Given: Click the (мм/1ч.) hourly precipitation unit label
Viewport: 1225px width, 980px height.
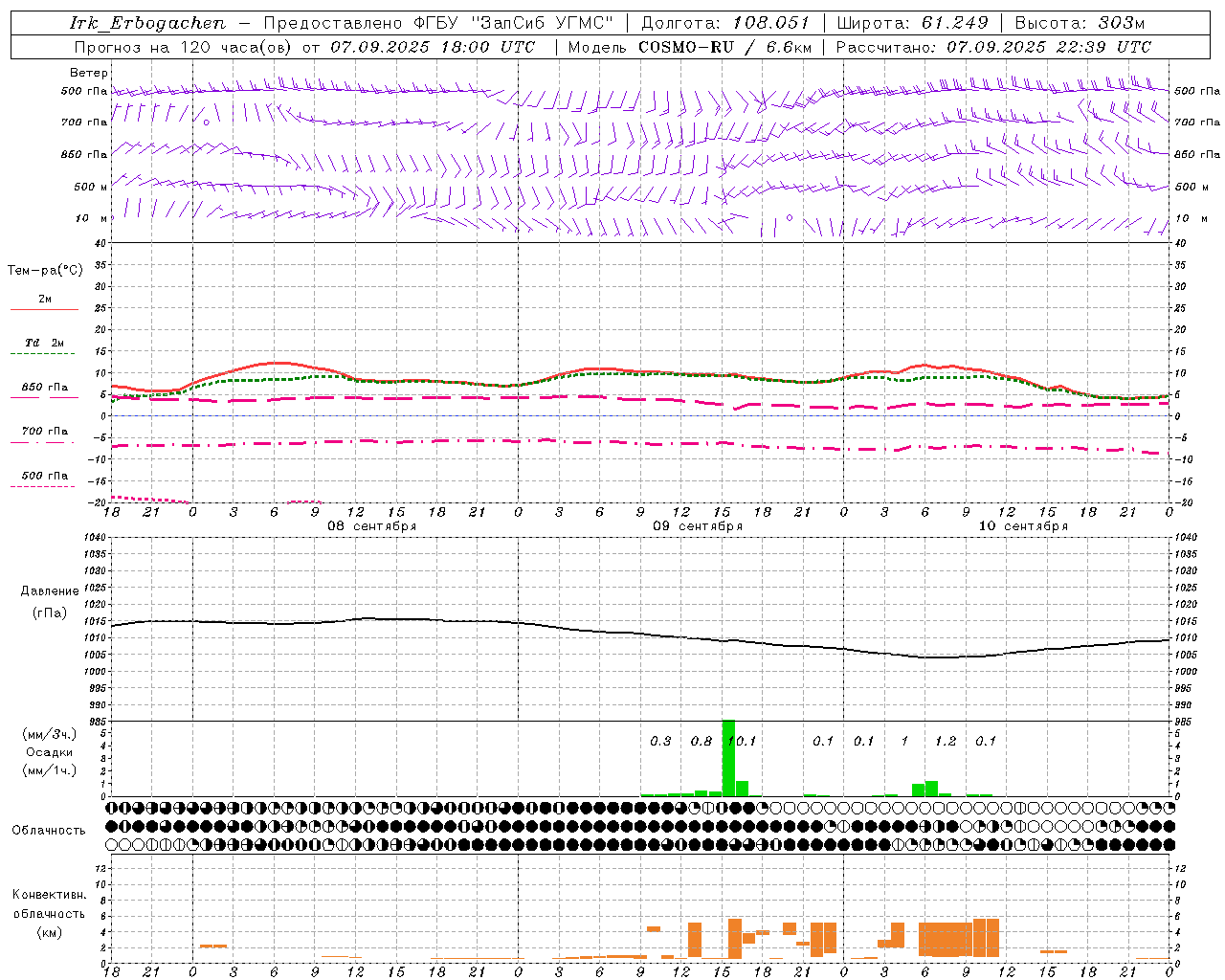Looking at the screenshot, I should point(50,770).
